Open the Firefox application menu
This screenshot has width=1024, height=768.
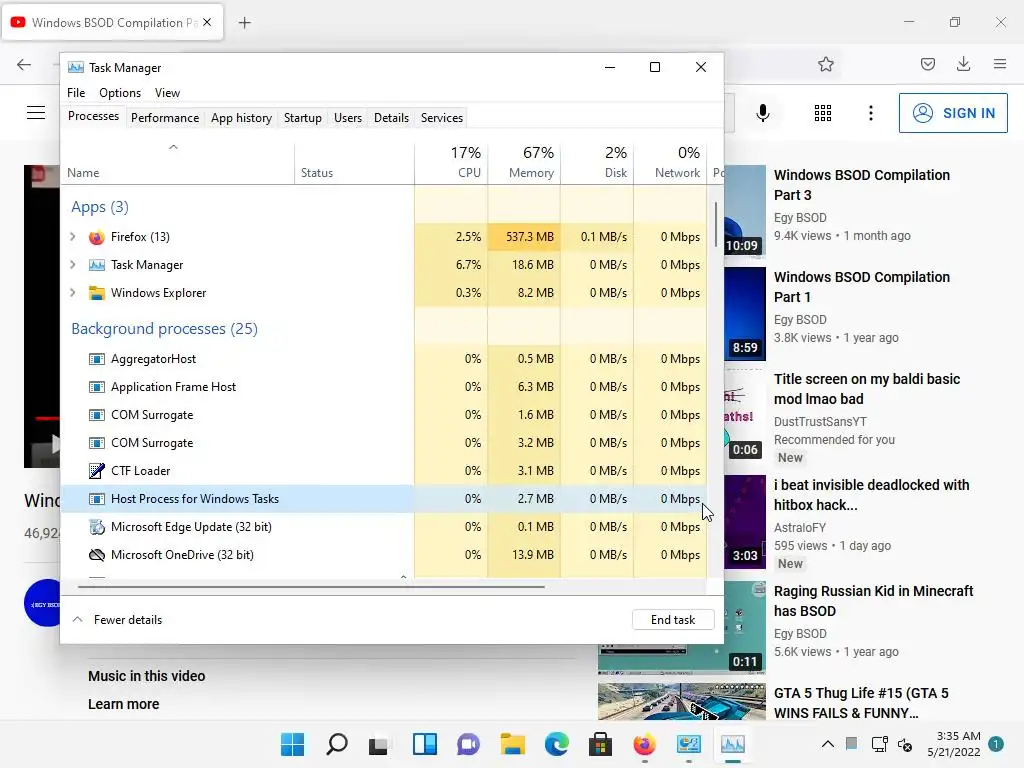pos(1000,64)
